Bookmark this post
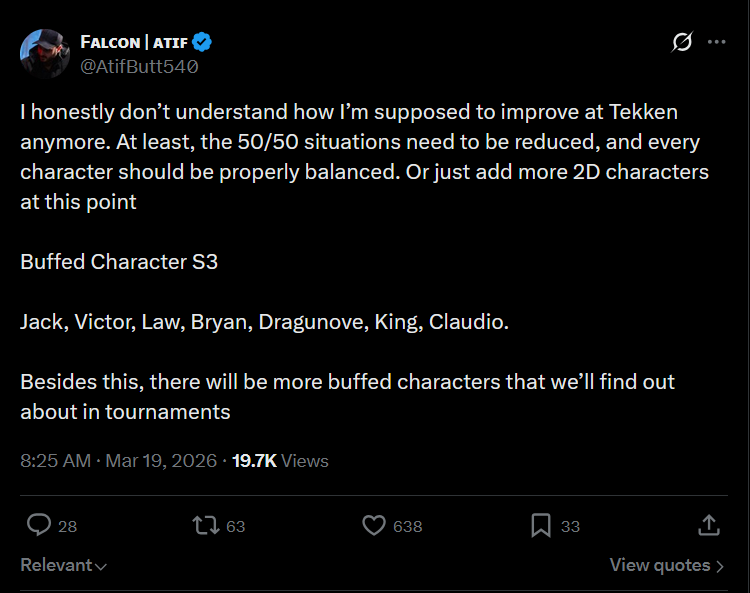Image resolution: width=750 pixels, height=593 pixels. click(540, 525)
